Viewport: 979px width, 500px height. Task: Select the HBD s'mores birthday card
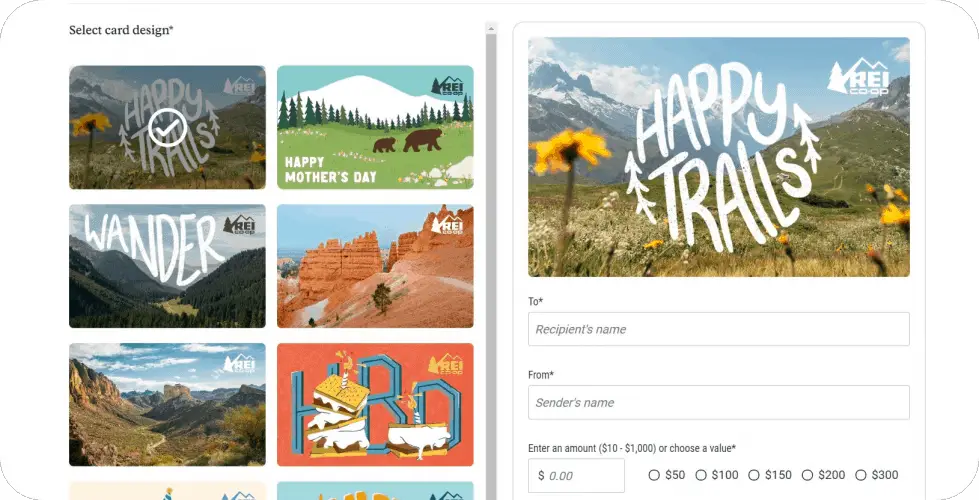coord(375,404)
